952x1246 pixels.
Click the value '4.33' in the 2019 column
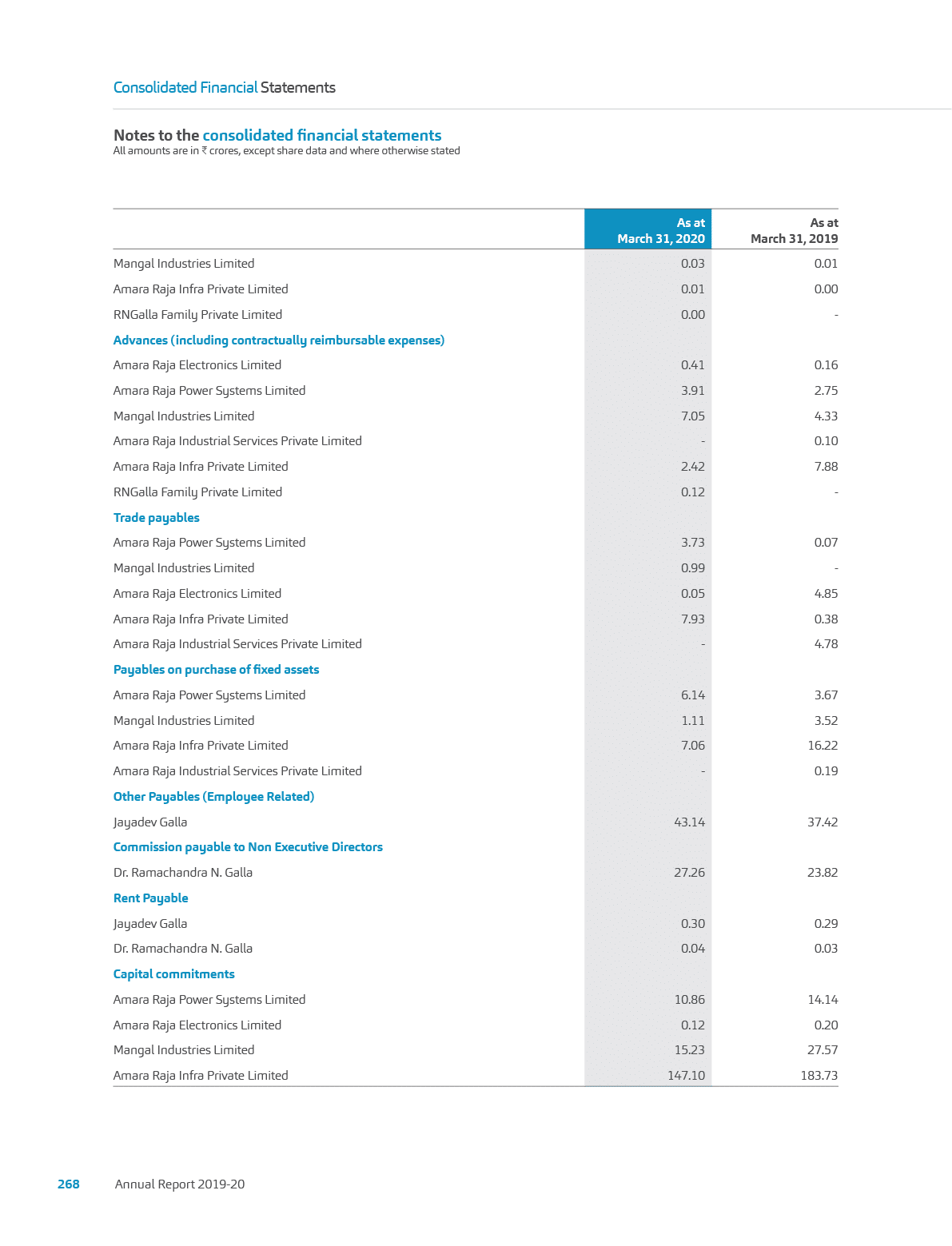click(827, 416)
